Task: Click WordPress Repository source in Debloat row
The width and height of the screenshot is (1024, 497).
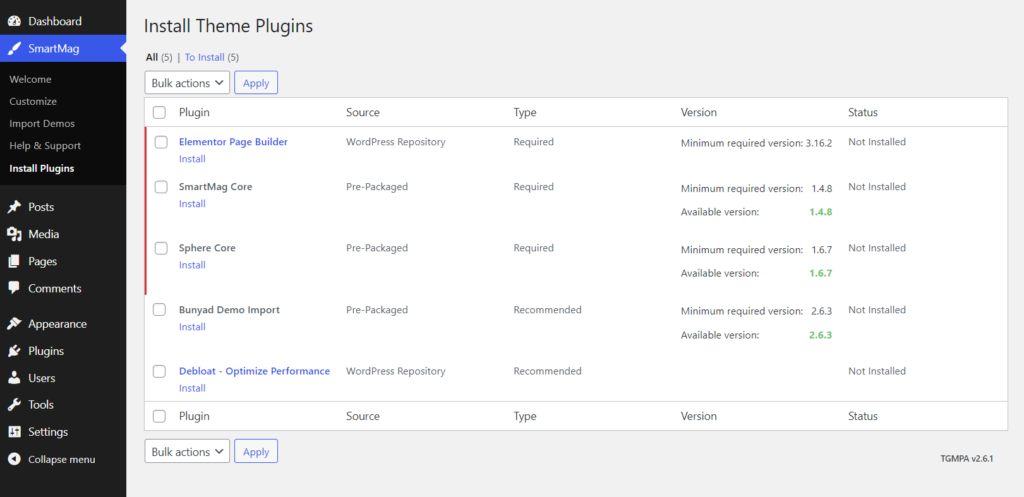Action: 396,371
